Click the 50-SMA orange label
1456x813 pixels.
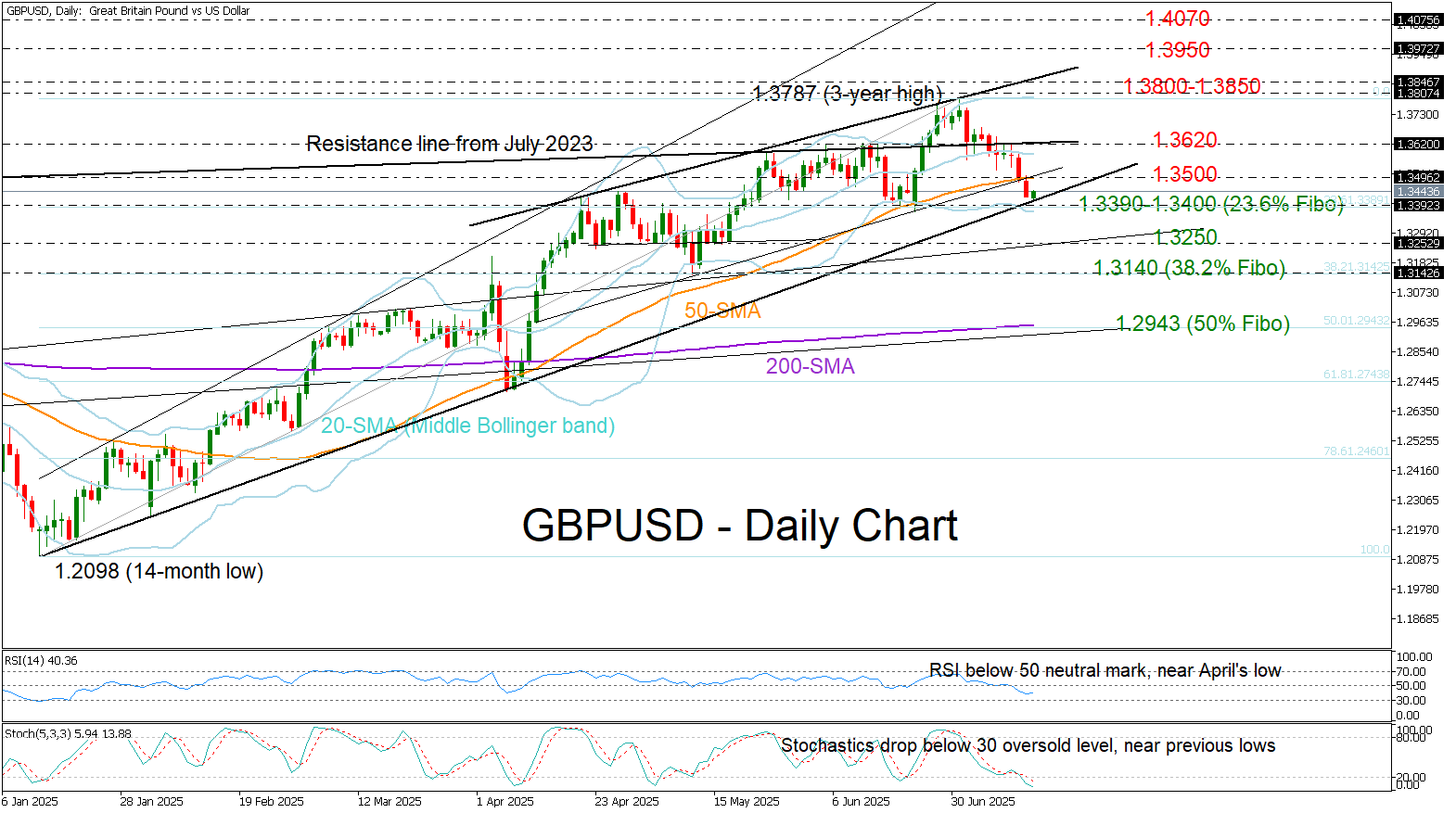pyautogui.click(x=722, y=311)
